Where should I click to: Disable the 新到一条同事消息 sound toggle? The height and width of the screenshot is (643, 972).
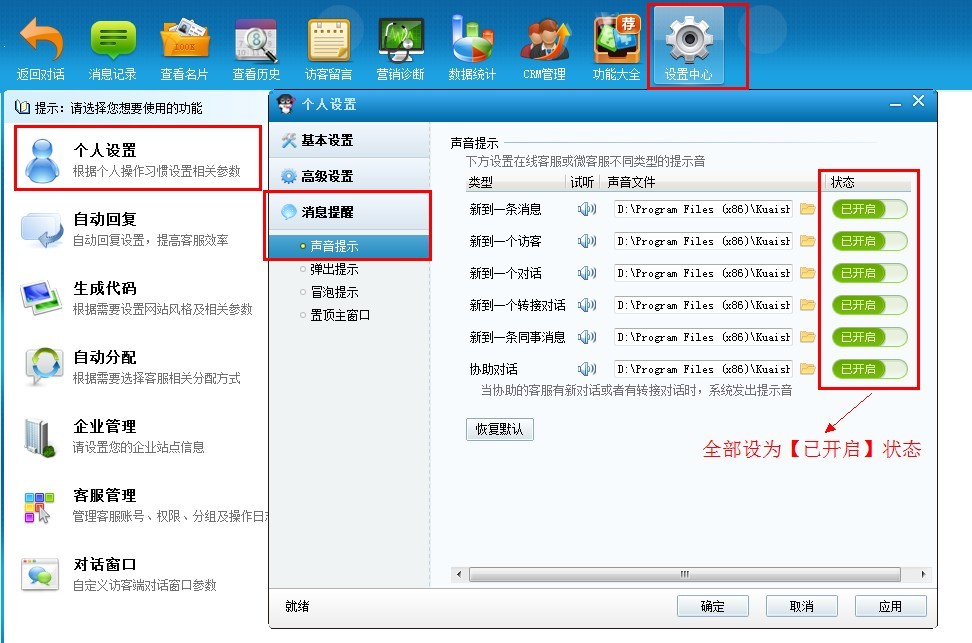(x=869, y=337)
